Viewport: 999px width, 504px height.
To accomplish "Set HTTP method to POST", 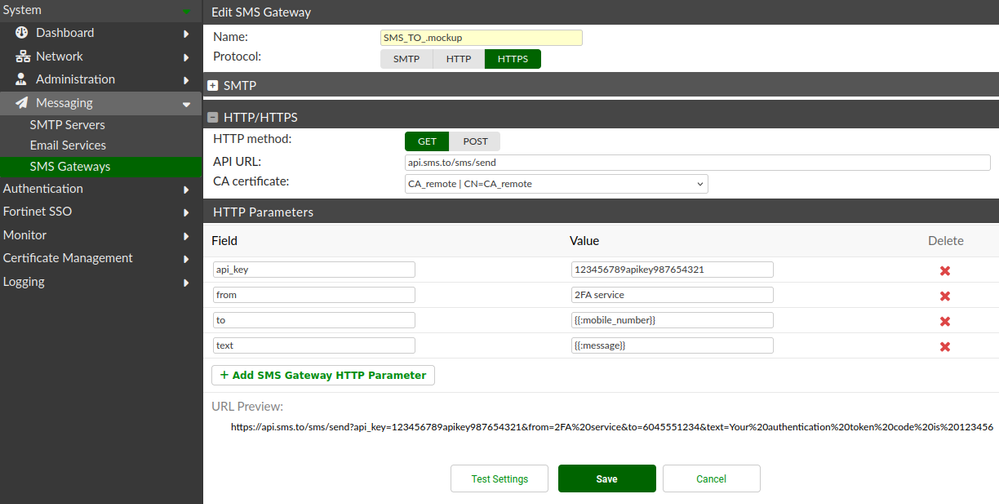I will click(475, 141).
